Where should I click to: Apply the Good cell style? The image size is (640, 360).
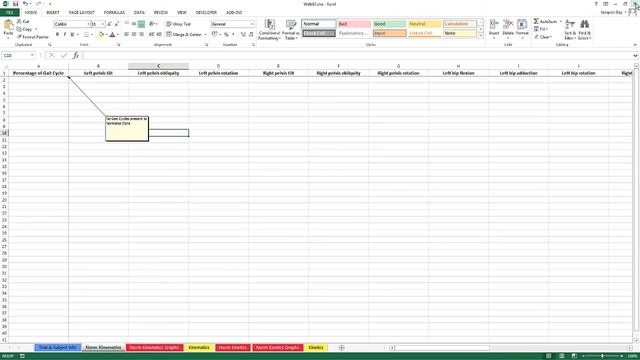[389, 24]
